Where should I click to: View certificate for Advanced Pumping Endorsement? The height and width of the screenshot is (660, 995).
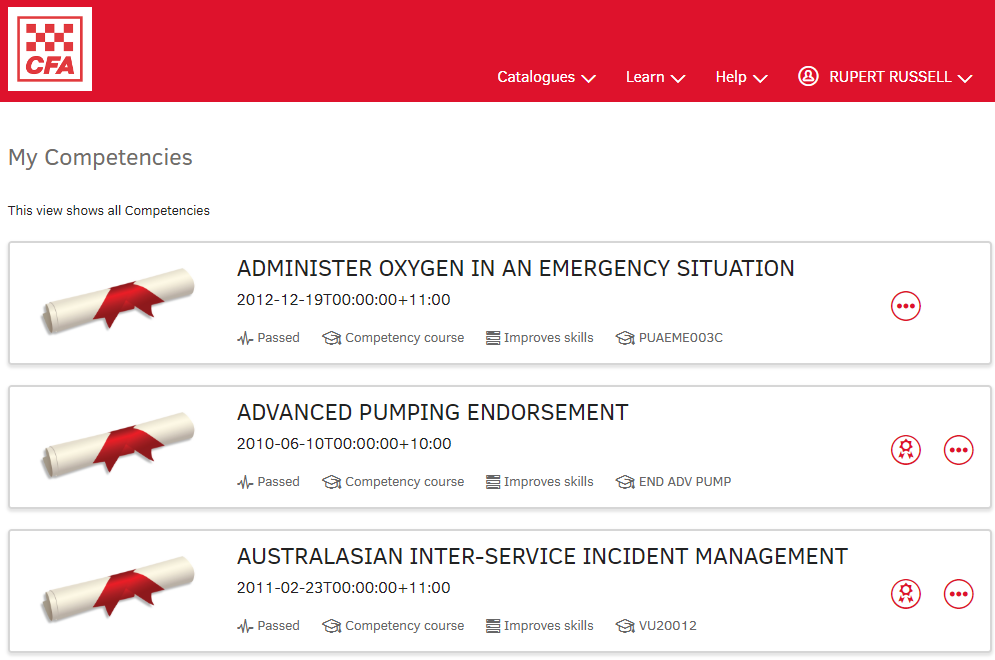[x=906, y=450]
